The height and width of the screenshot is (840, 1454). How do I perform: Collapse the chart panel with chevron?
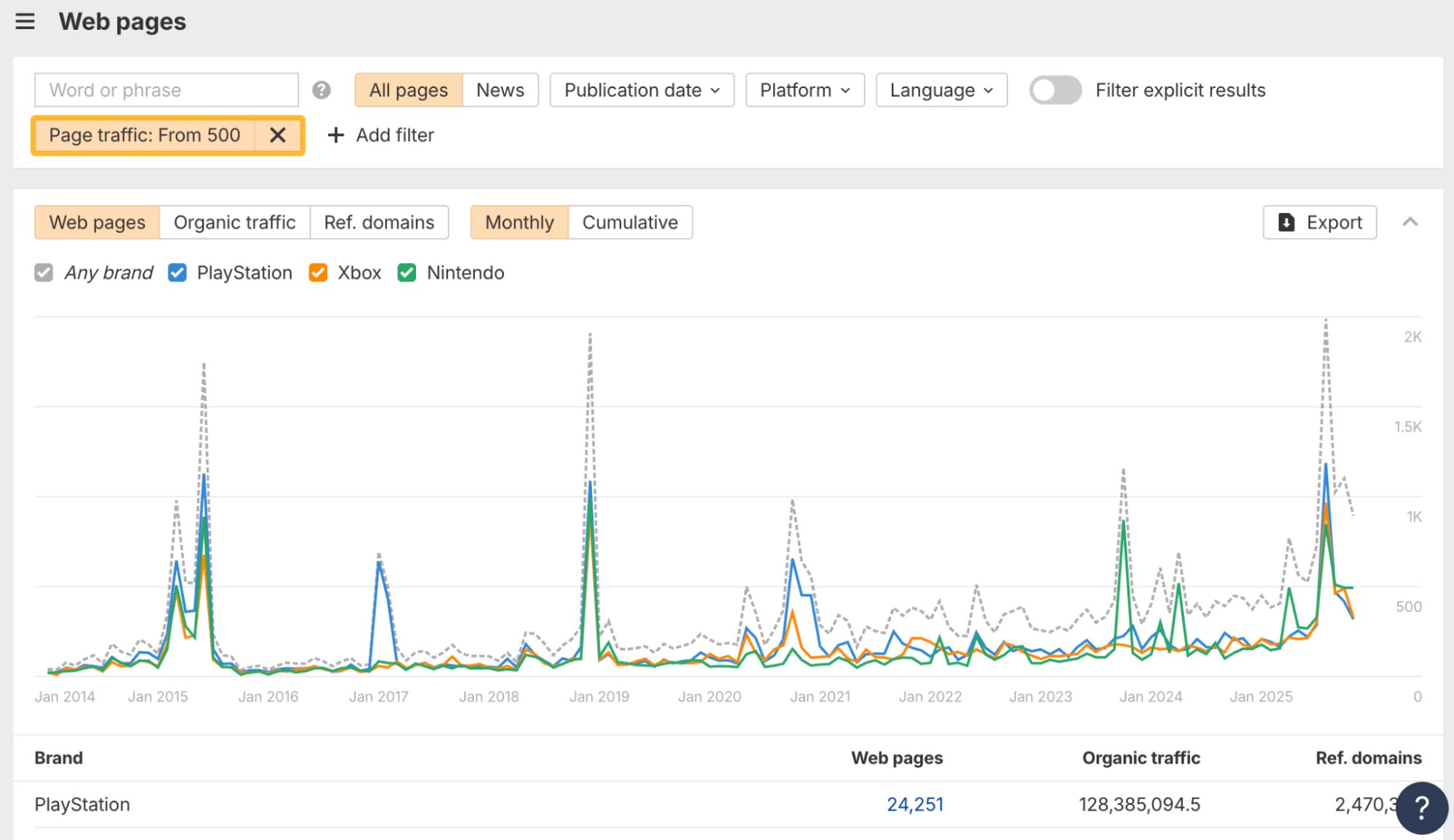(1410, 223)
